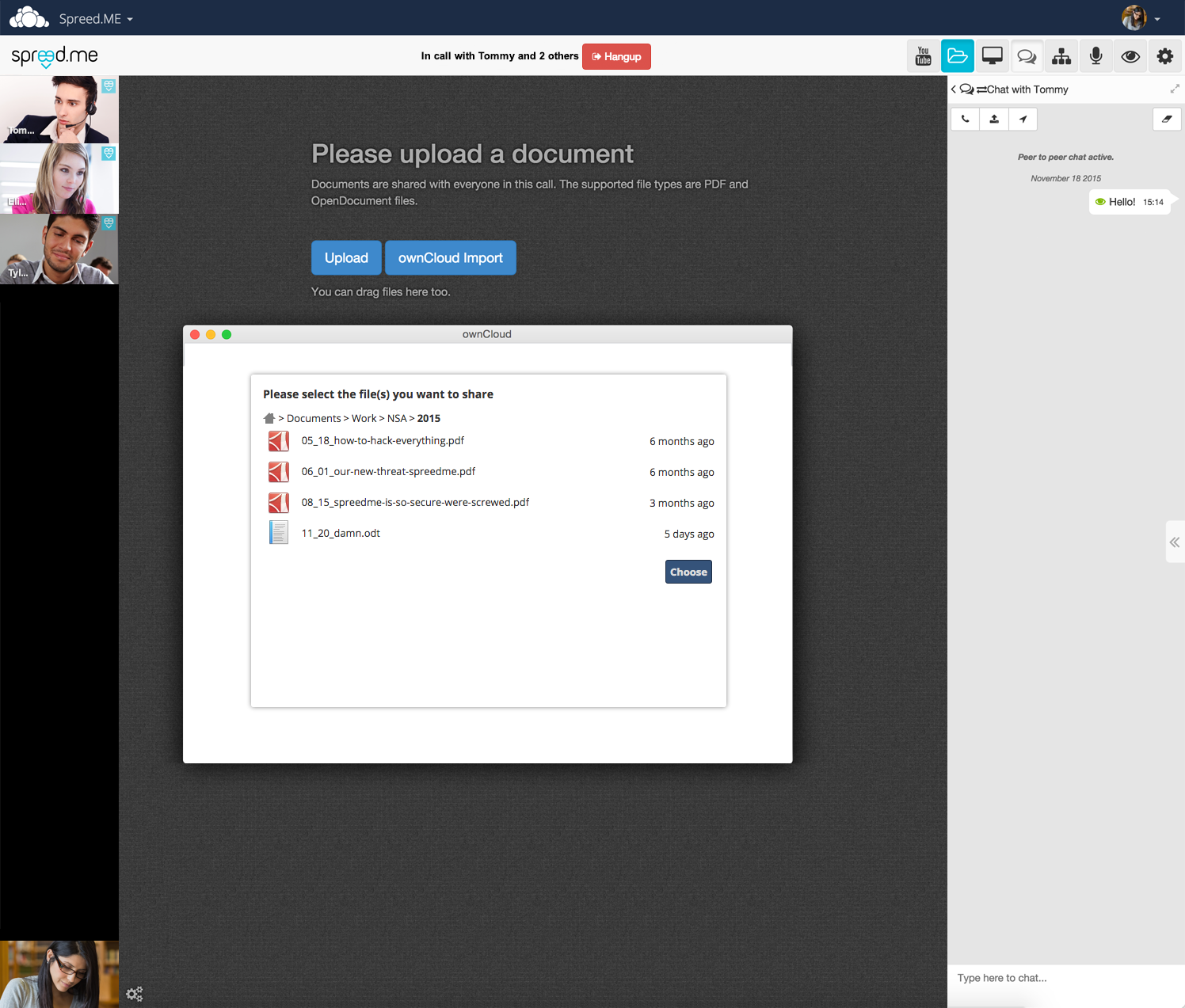Maximize the ownCloud window
The height and width of the screenshot is (1008, 1185).
(227, 334)
